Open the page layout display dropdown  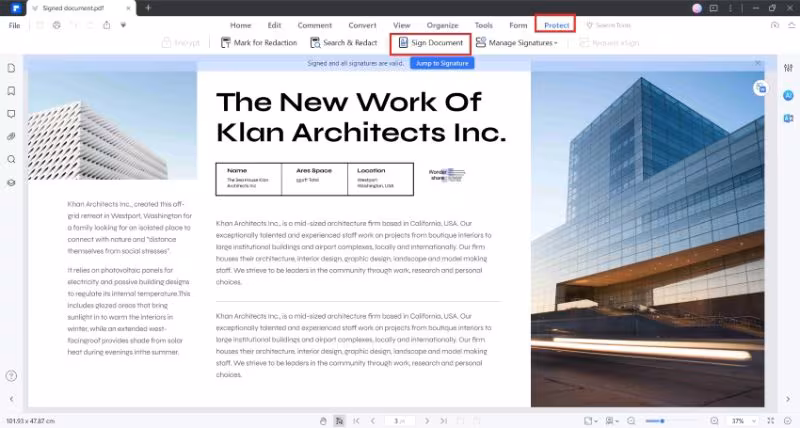pos(612,421)
